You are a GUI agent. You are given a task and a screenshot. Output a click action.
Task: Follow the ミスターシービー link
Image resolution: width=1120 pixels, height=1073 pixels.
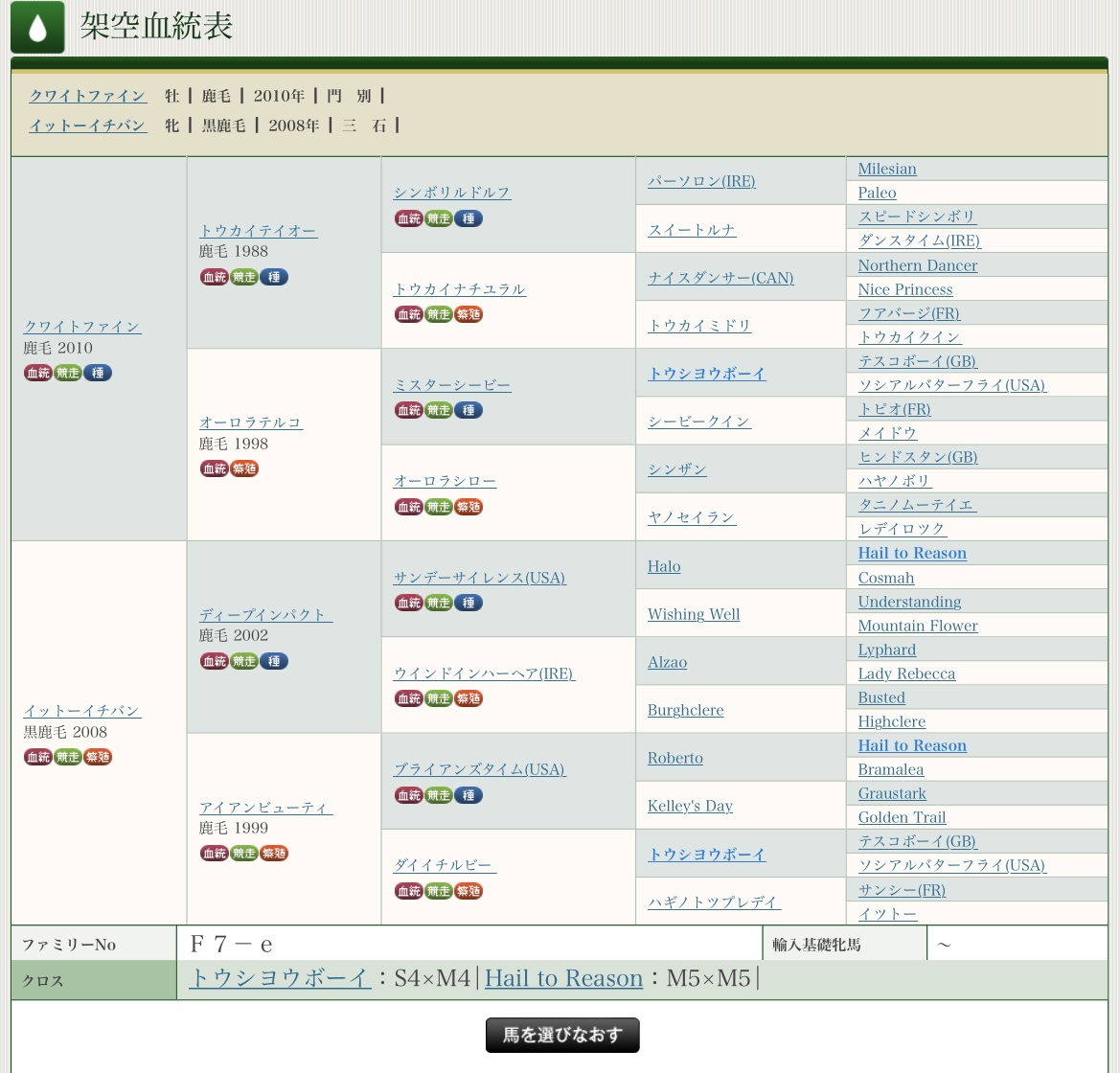pos(451,386)
